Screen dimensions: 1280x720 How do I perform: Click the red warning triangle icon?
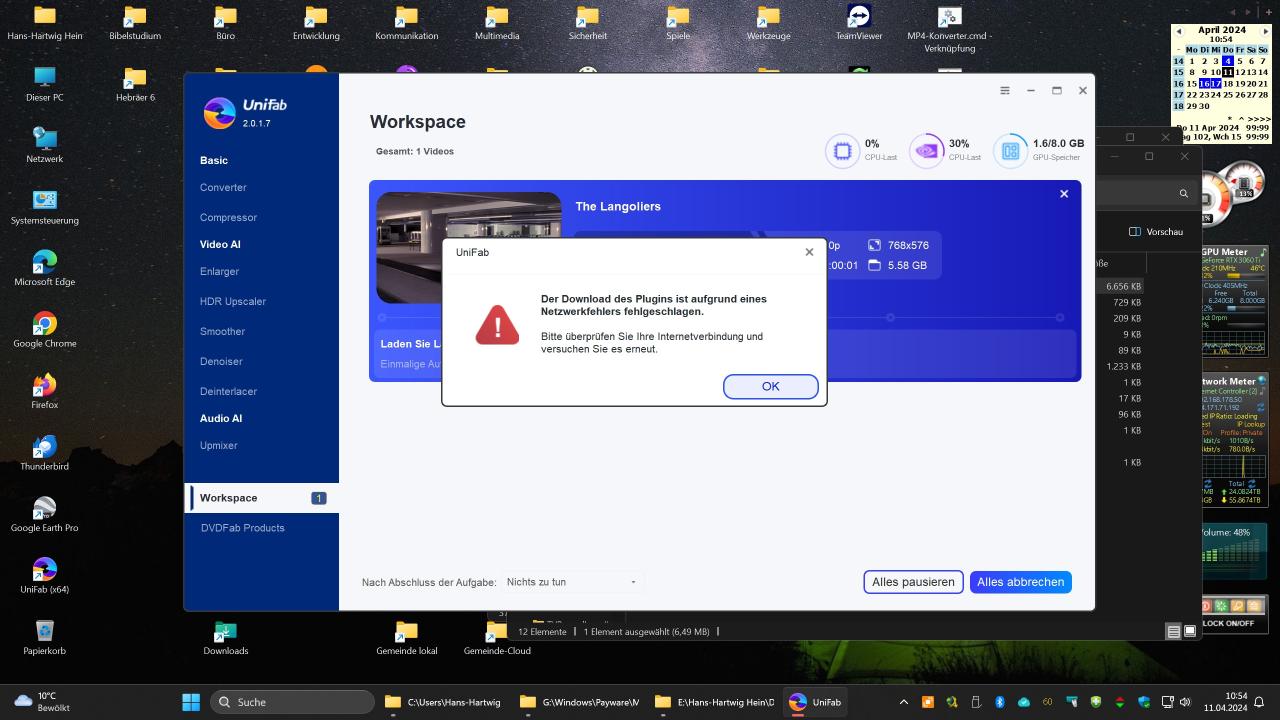tap(497, 324)
